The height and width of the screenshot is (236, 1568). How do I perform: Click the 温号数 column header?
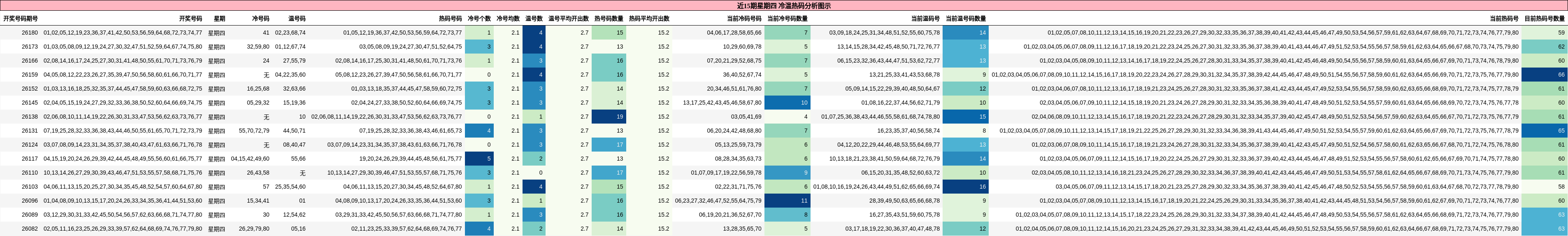534,19
